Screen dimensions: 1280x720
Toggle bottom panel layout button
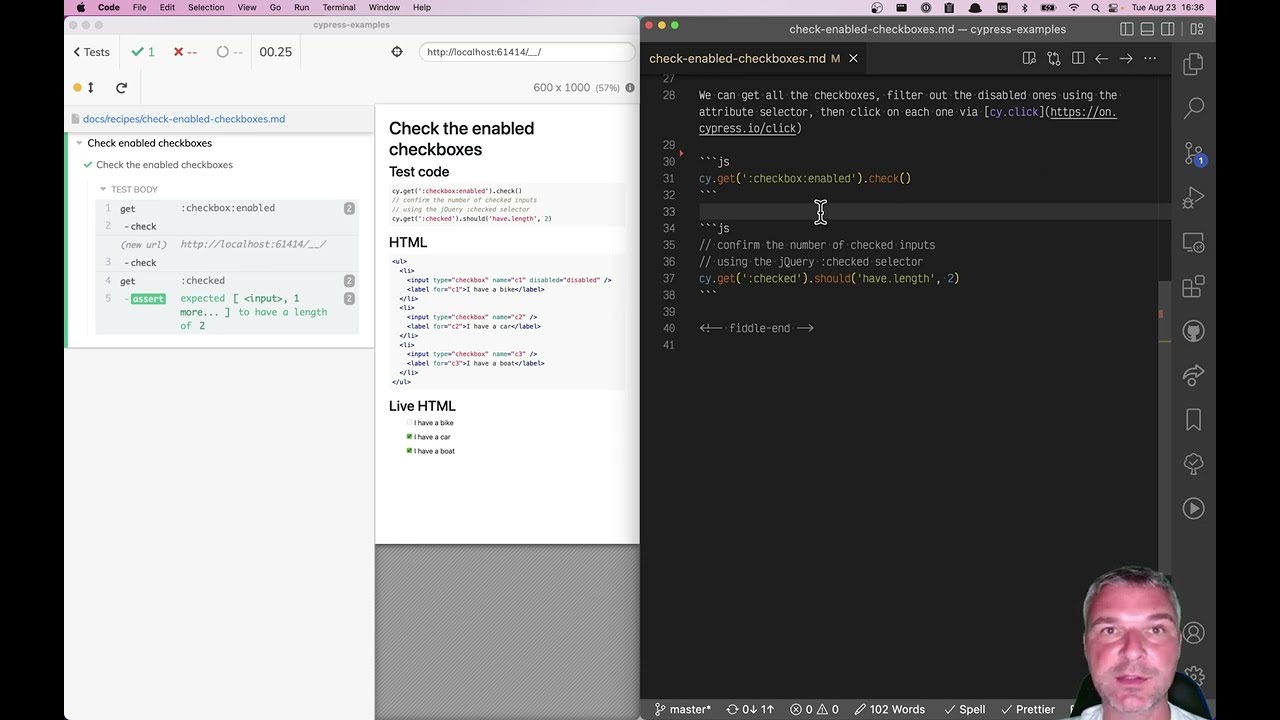pos(1148,29)
